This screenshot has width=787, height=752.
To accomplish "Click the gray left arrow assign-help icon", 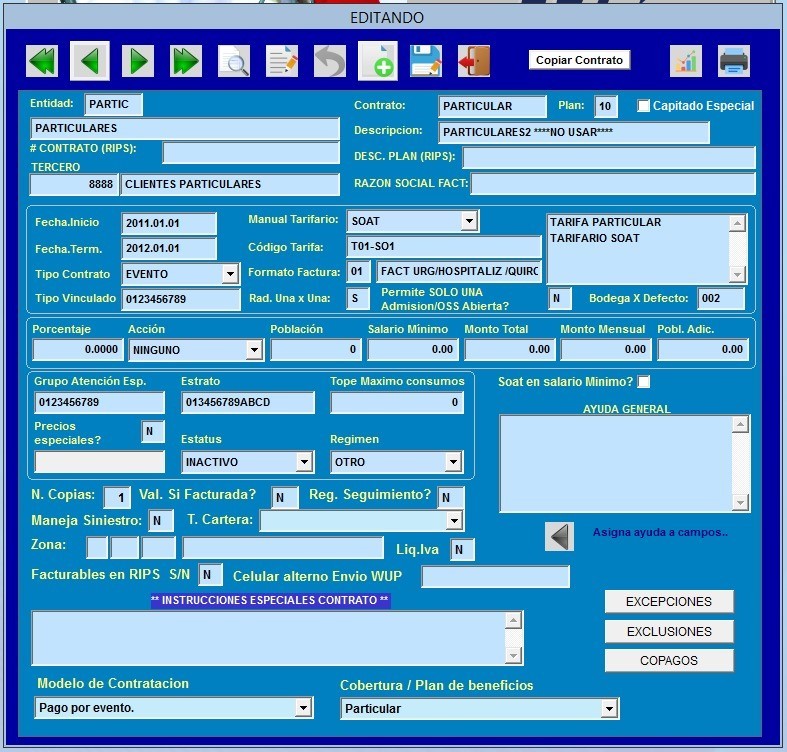I will (x=560, y=537).
